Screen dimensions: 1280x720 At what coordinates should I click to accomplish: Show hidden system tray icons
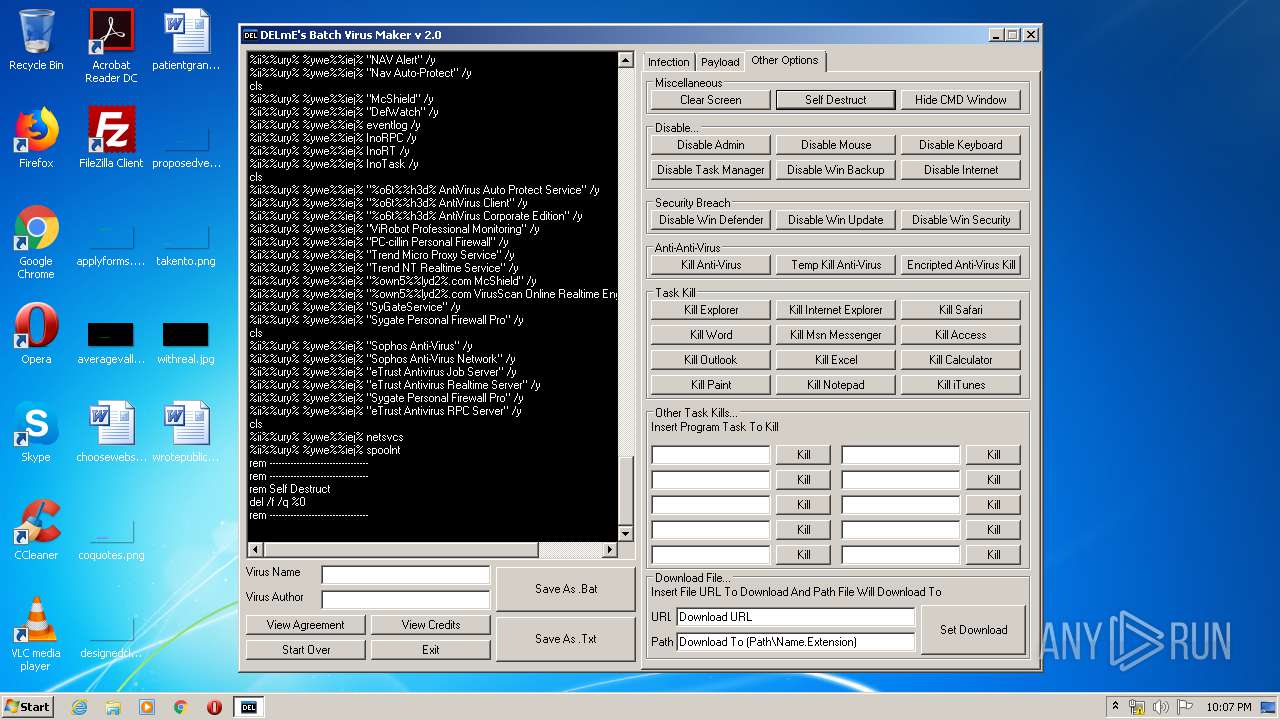pyautogui.click(x=1115, y=707)
